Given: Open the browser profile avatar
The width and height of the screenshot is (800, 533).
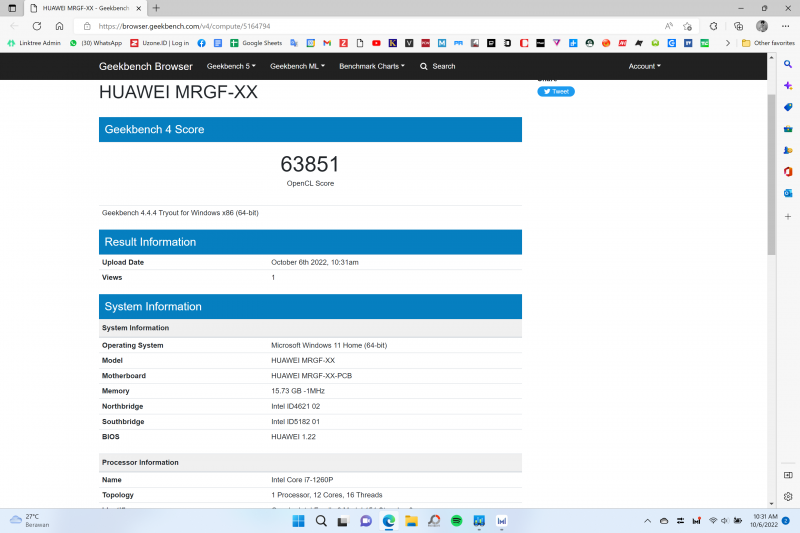Looking at the screenshot, I should point(762,26).
